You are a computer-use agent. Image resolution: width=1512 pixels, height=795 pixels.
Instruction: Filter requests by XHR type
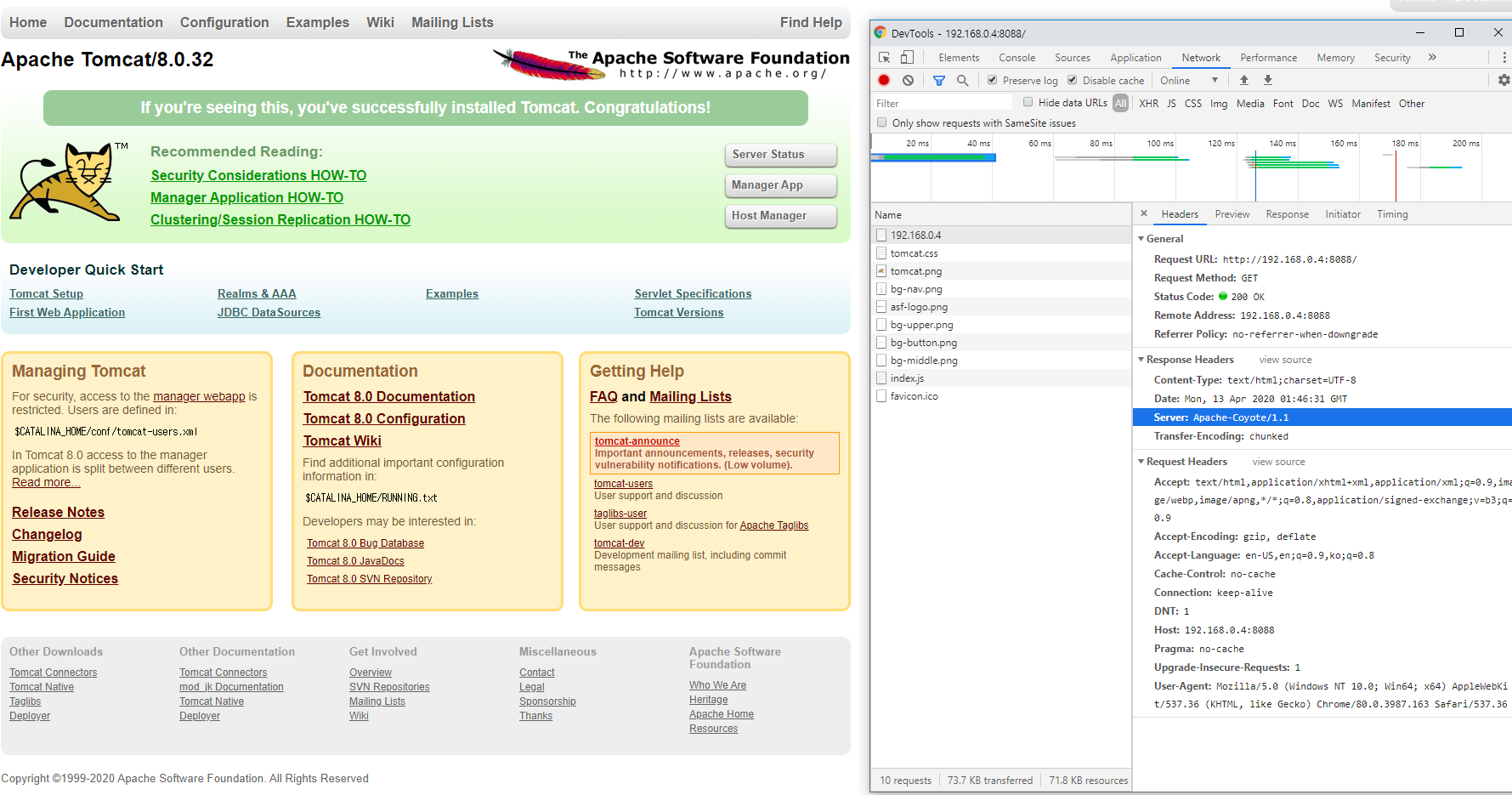[1148, 103]
